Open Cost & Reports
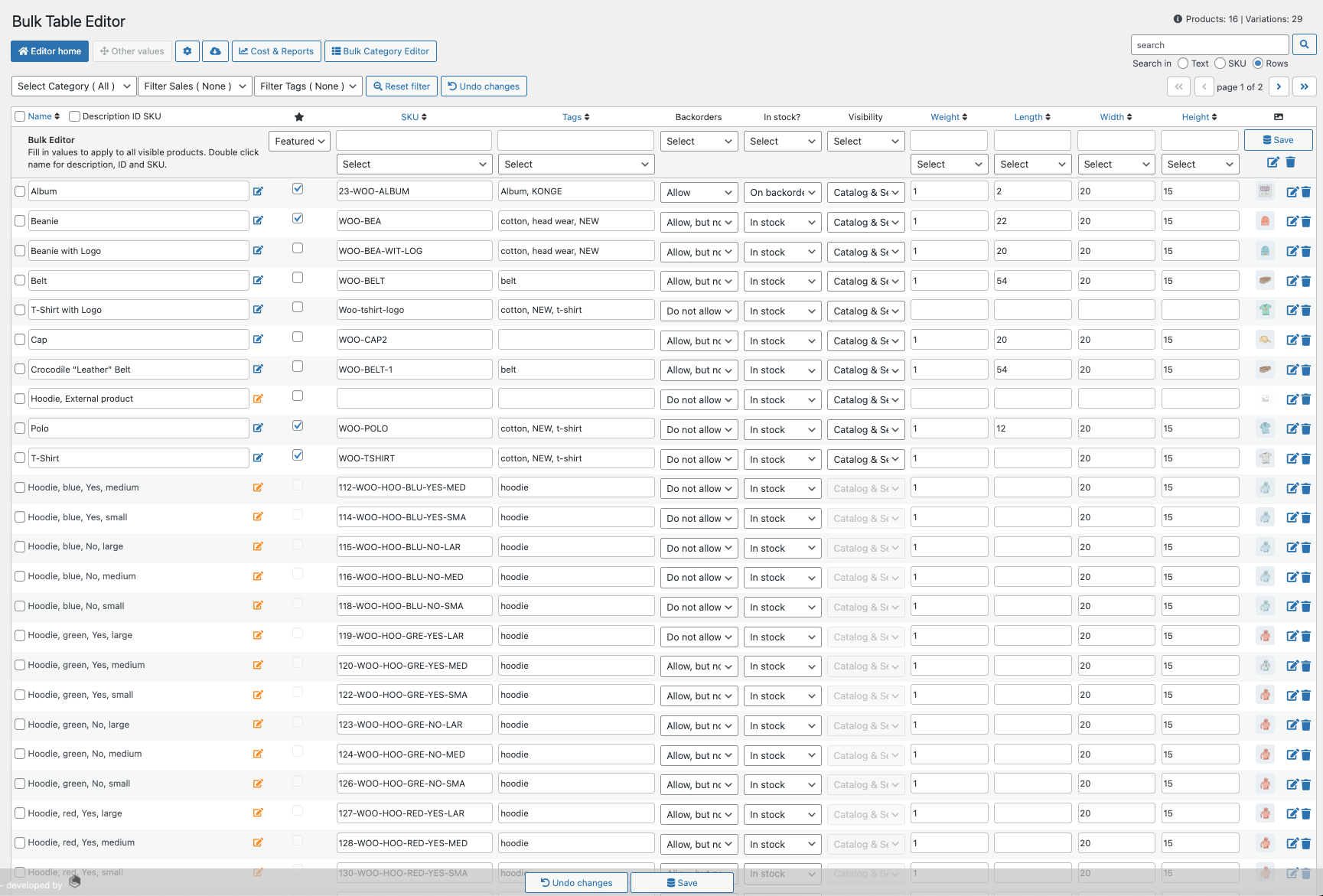Image resolution: width=1323 pixels, height=896 pixels. coord(275,51)
